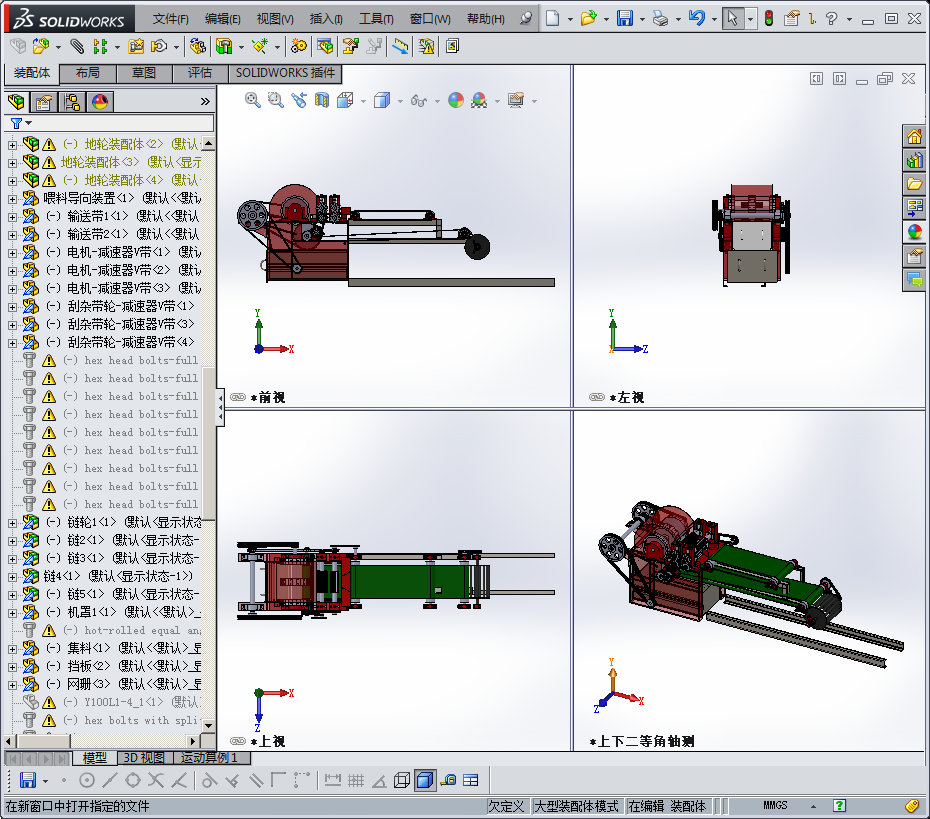The height and width of the screenshot is (819, 930).
Task: Click the Exploded View icon
Action: click(x=351, y=46)
